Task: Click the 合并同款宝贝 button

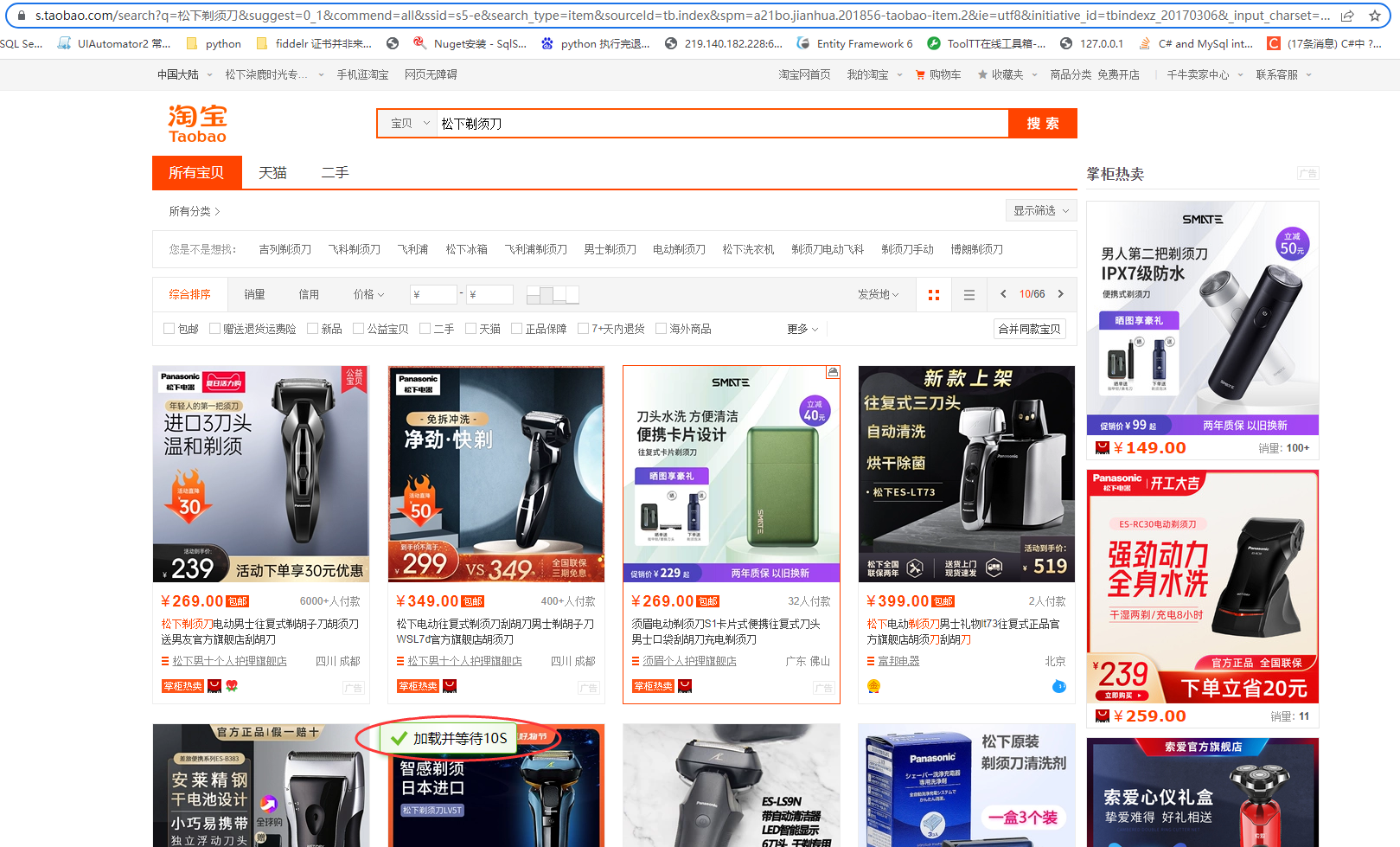Action: (1029, 329)
